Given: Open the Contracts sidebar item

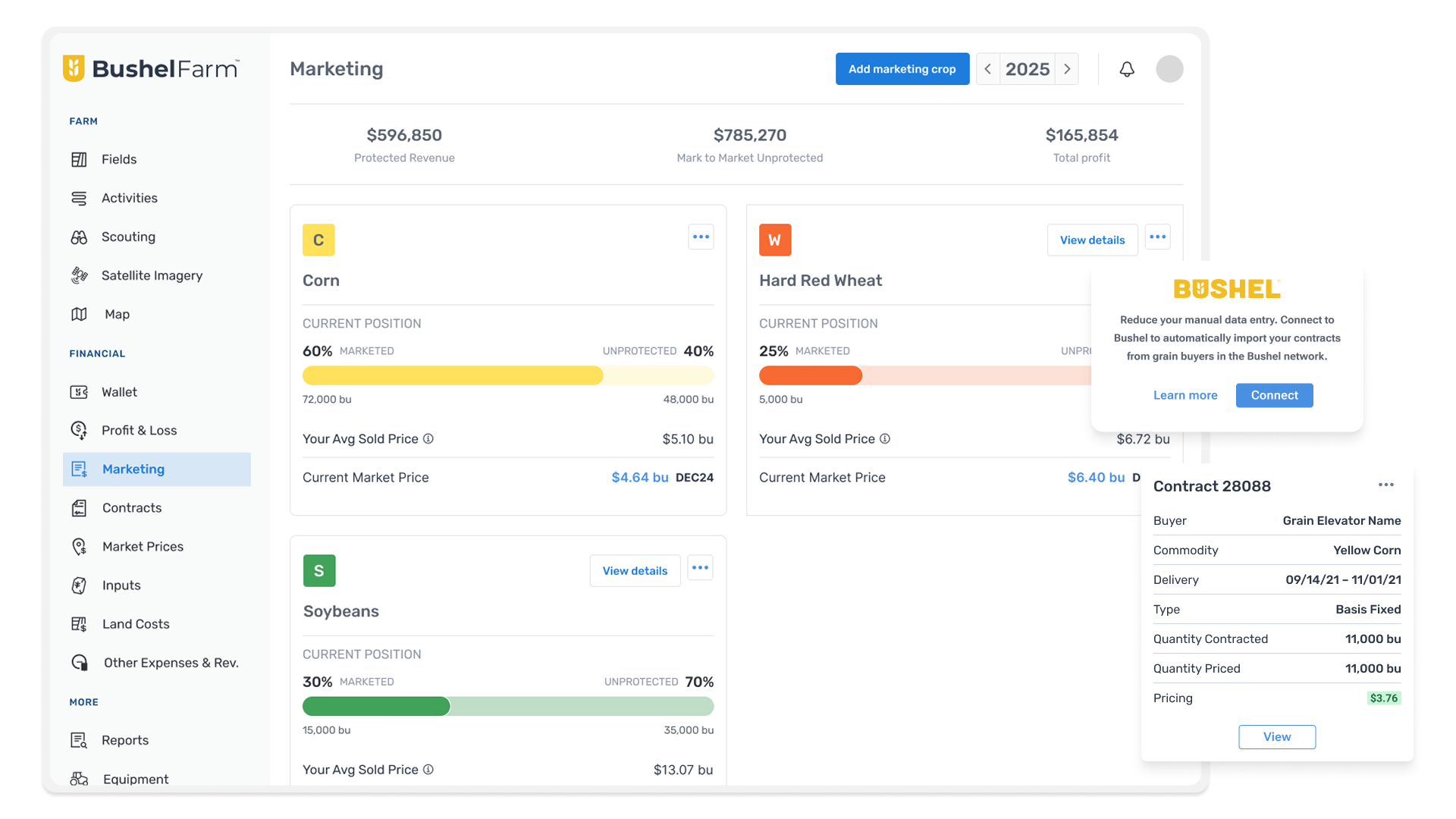Looking at the screenshot, I should pos(132,508).
